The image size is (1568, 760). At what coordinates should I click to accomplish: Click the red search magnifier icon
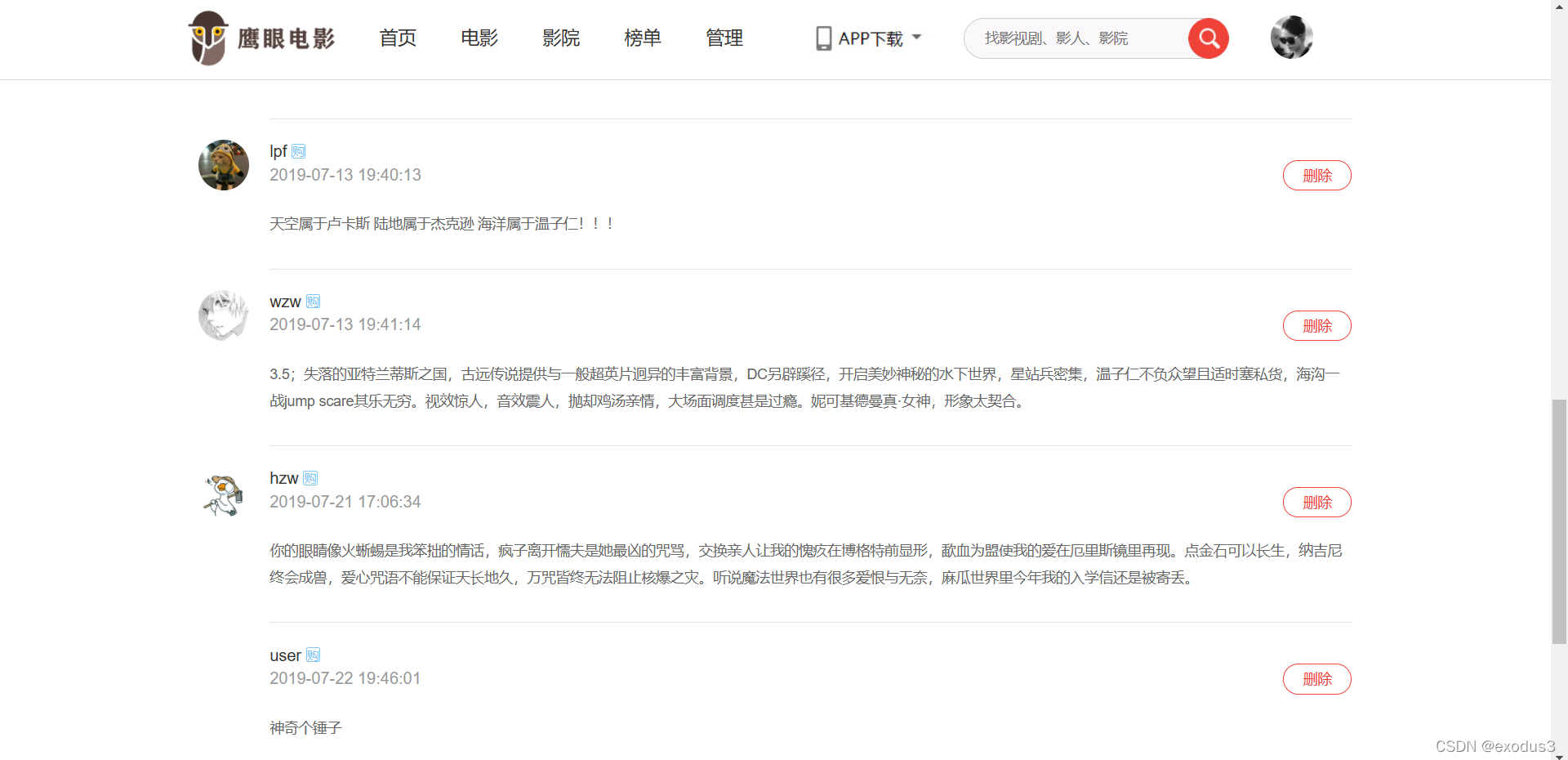point(1209,38)
